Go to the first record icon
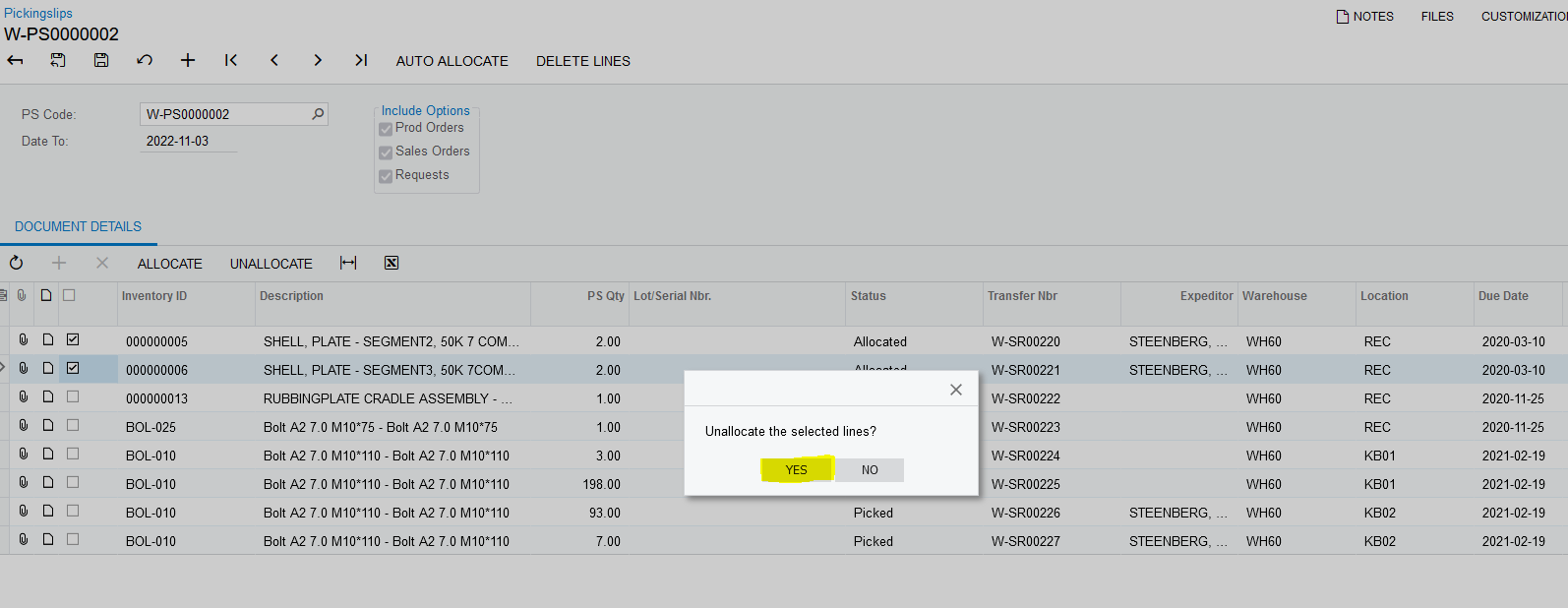The height and width of the screenshot is (608, 1568). click(231, 61)
